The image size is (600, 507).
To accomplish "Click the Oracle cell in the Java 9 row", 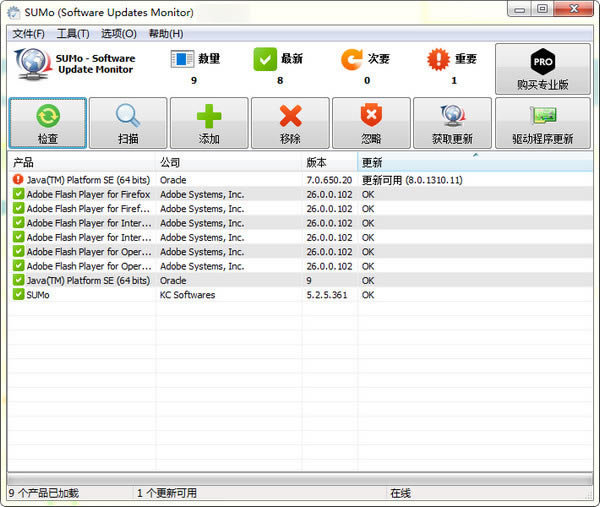I will [173, 280].
